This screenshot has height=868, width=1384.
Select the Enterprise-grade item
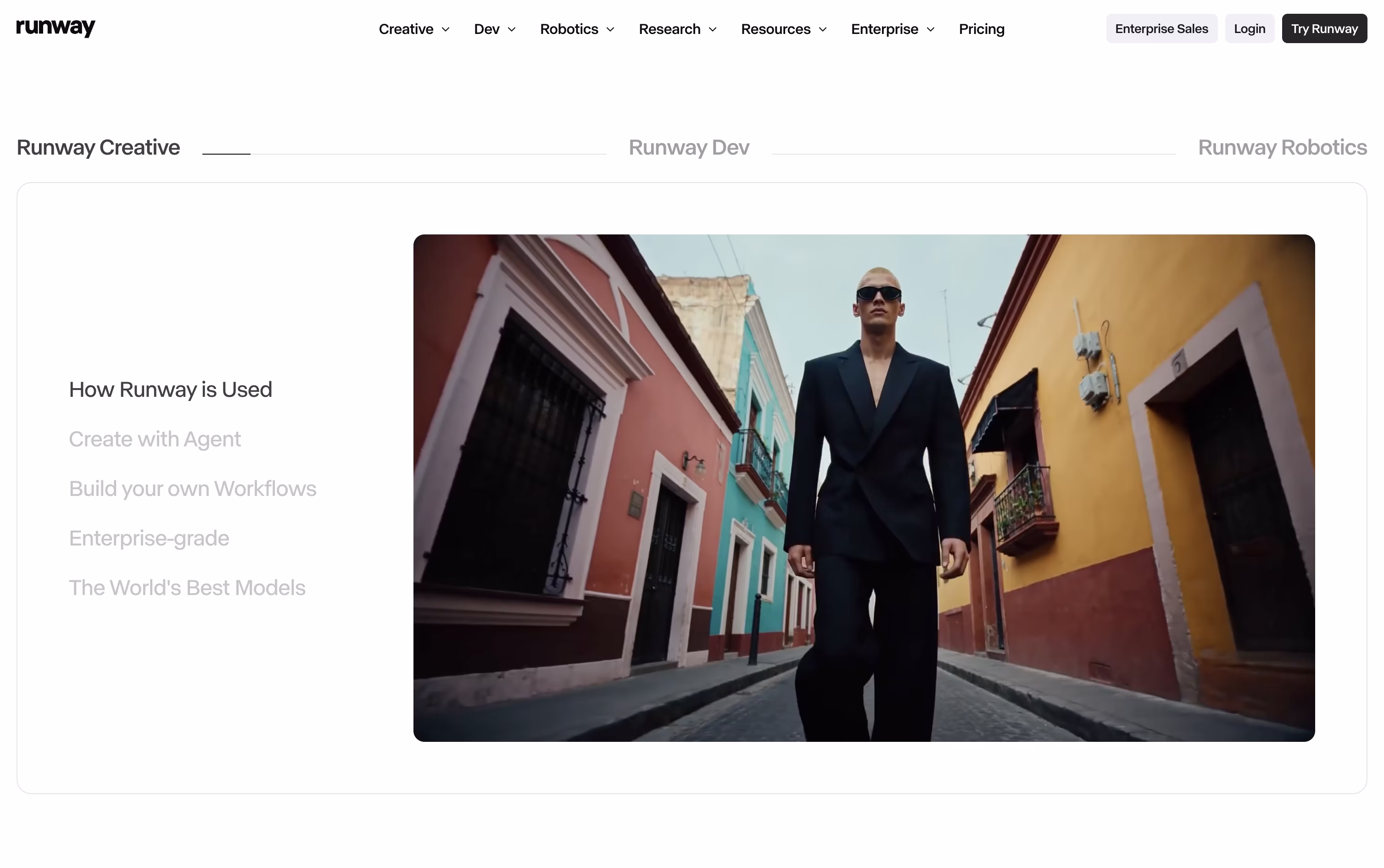click(x=149, y=539)
